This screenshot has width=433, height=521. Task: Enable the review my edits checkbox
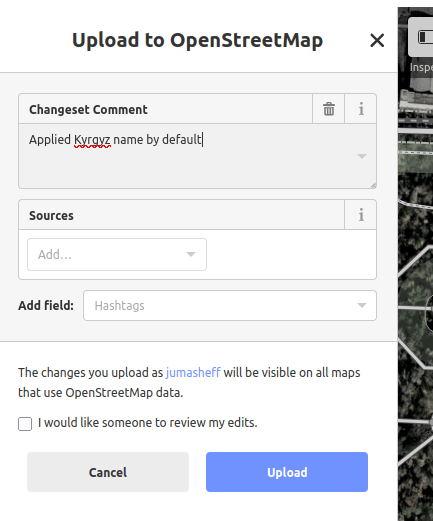pos(25,424)
